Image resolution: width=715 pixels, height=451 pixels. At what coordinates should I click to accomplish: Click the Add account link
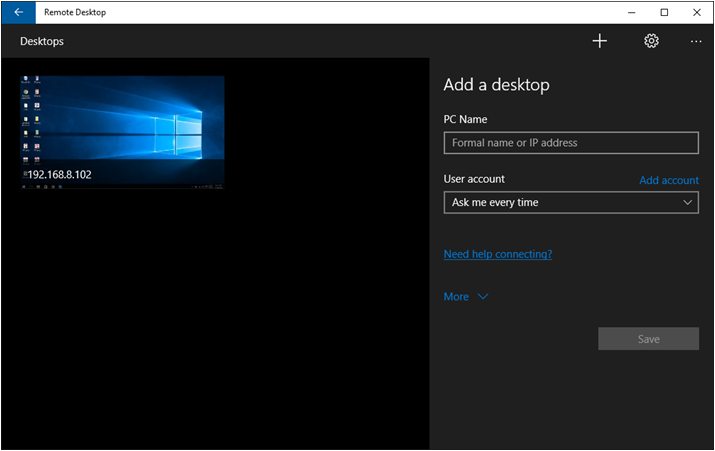click(668, 180)
